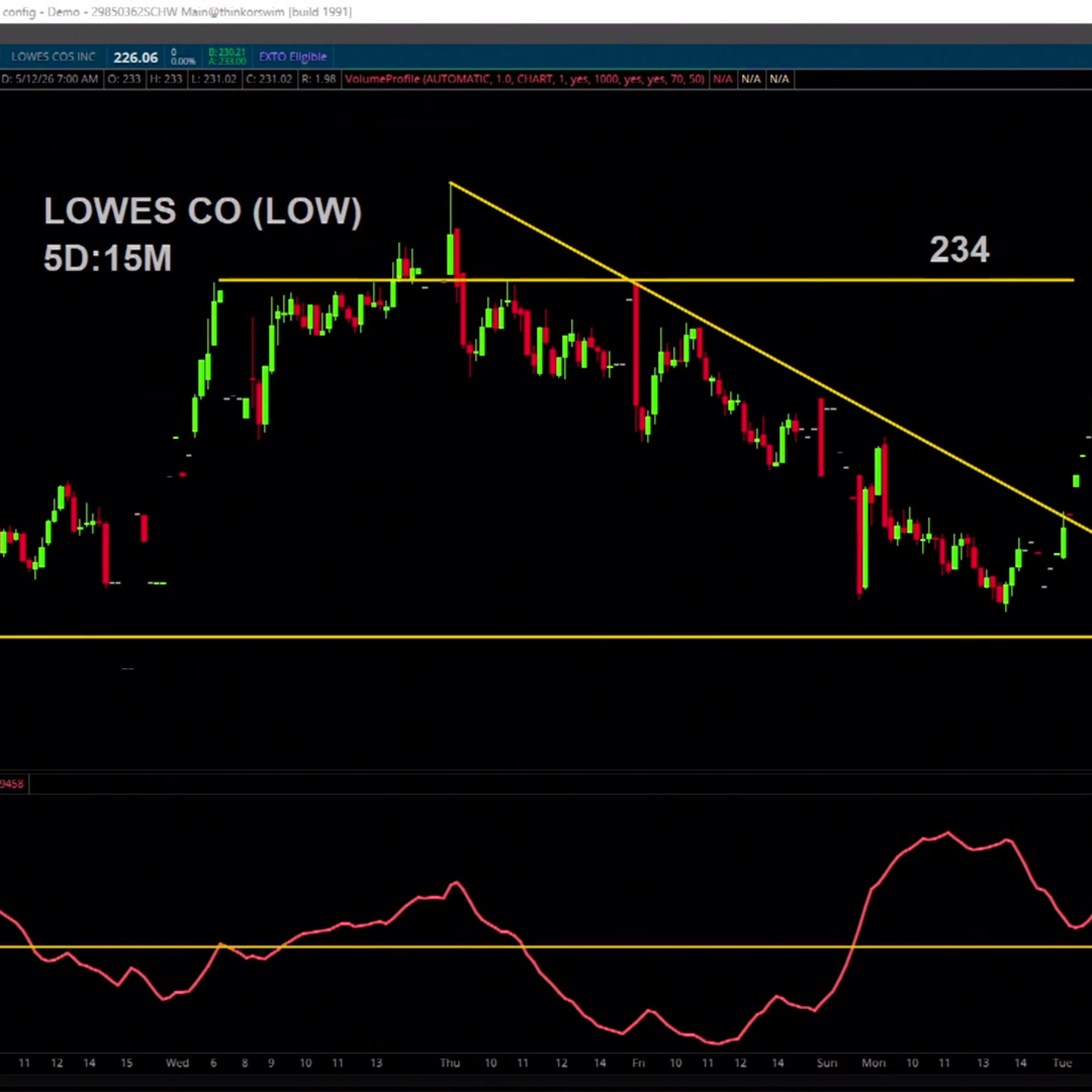Click the 9458 lower study value label
1092x1092 pixels.
click(x=12, y=784)
